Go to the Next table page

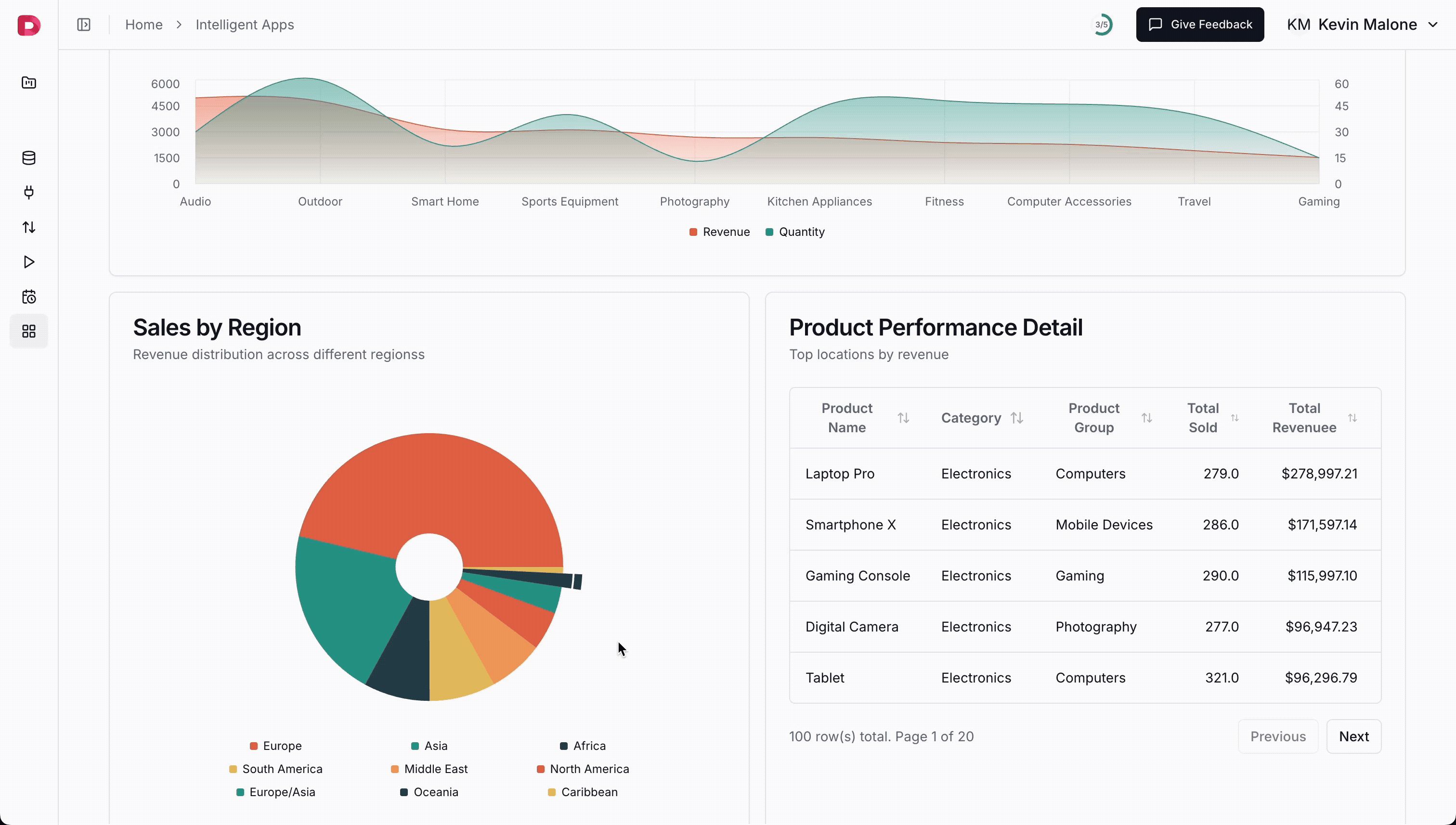point(1353,736)
